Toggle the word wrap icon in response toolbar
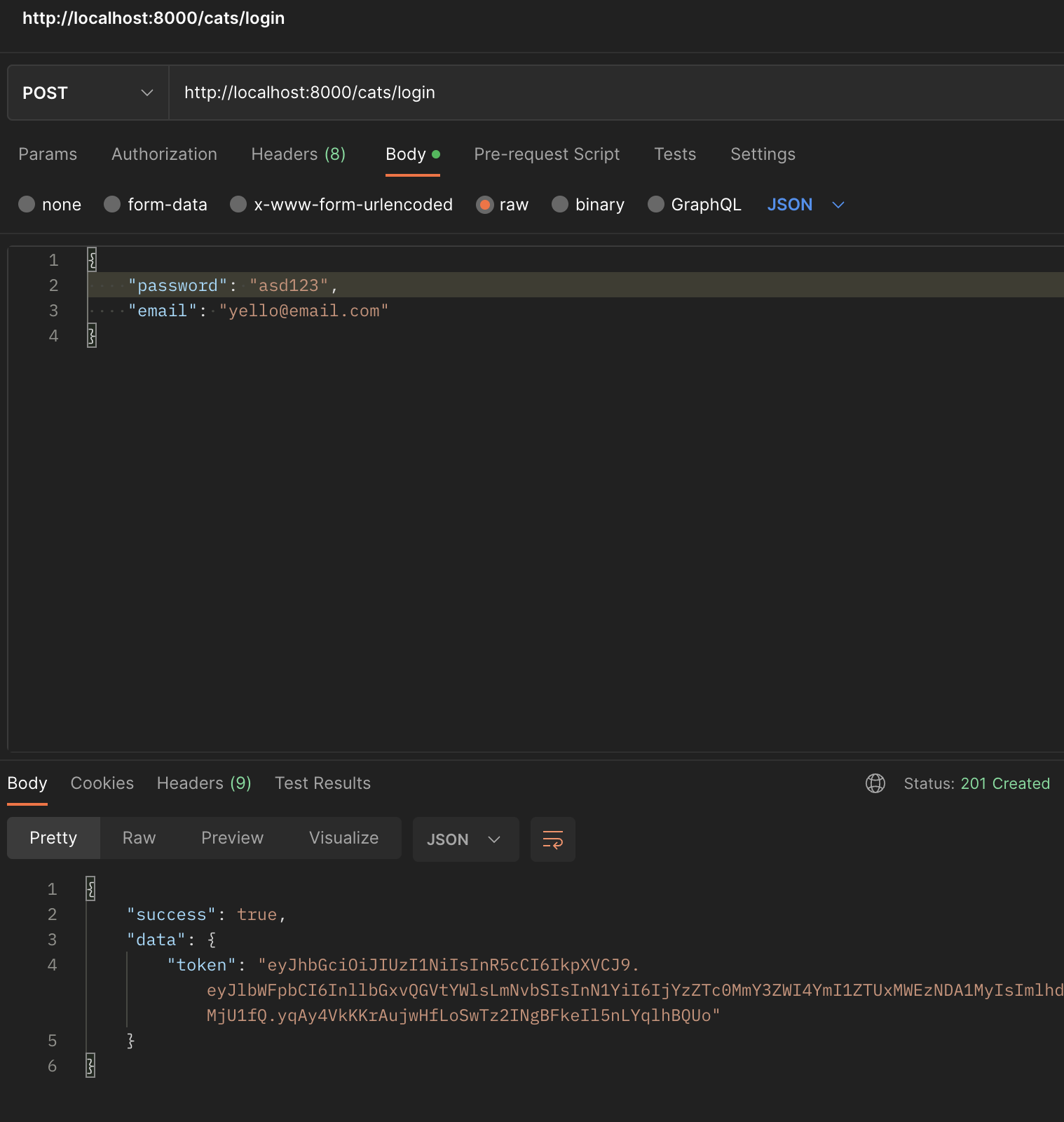 [x=553, y=839]
